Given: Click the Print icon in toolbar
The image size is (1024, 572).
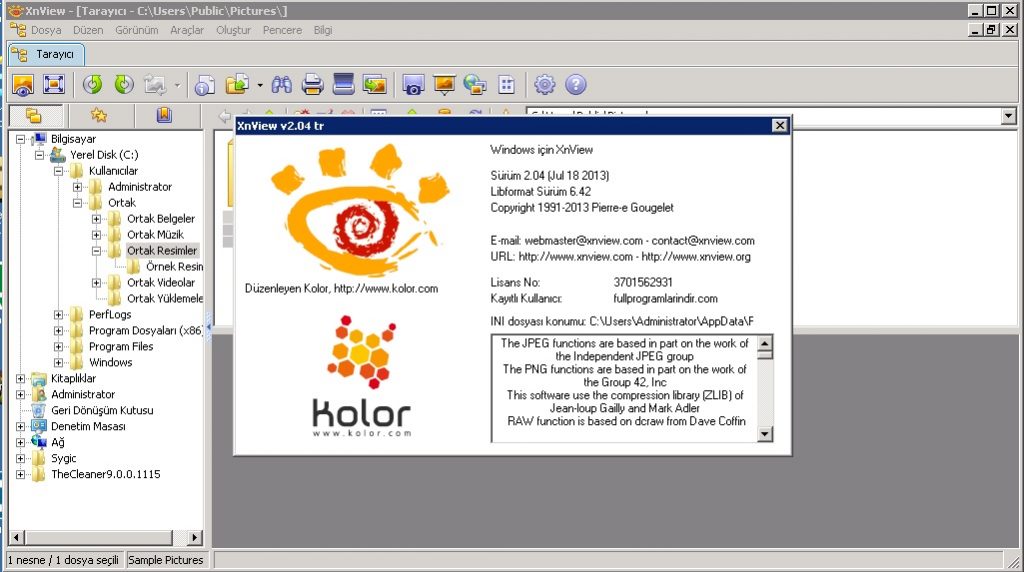Looking at the screenshot, I should pyautogui.click(x=312, y=85).
